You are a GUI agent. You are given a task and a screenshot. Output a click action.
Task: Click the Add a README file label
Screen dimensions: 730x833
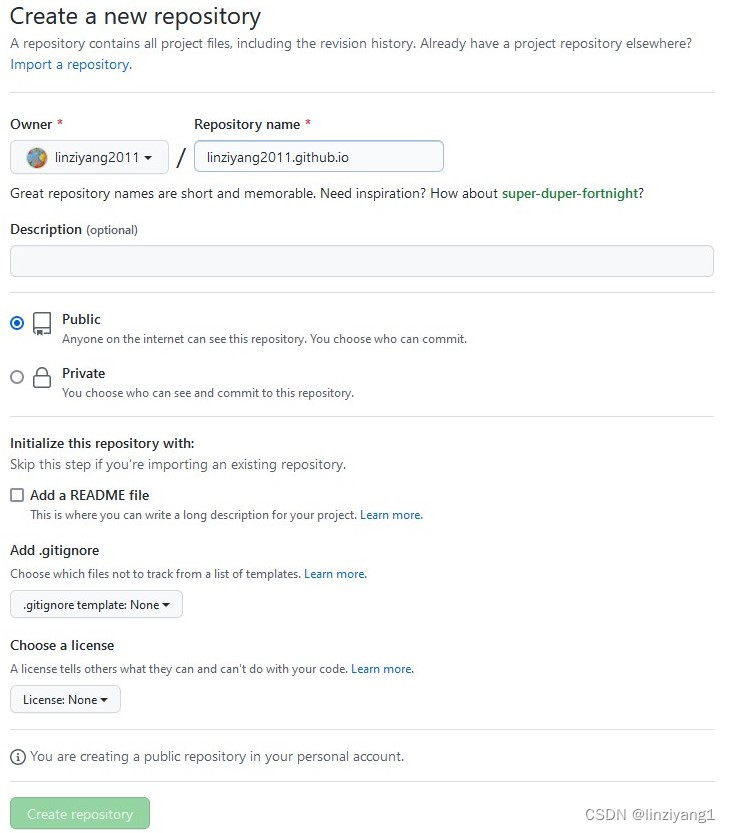[x=89, y=495]
